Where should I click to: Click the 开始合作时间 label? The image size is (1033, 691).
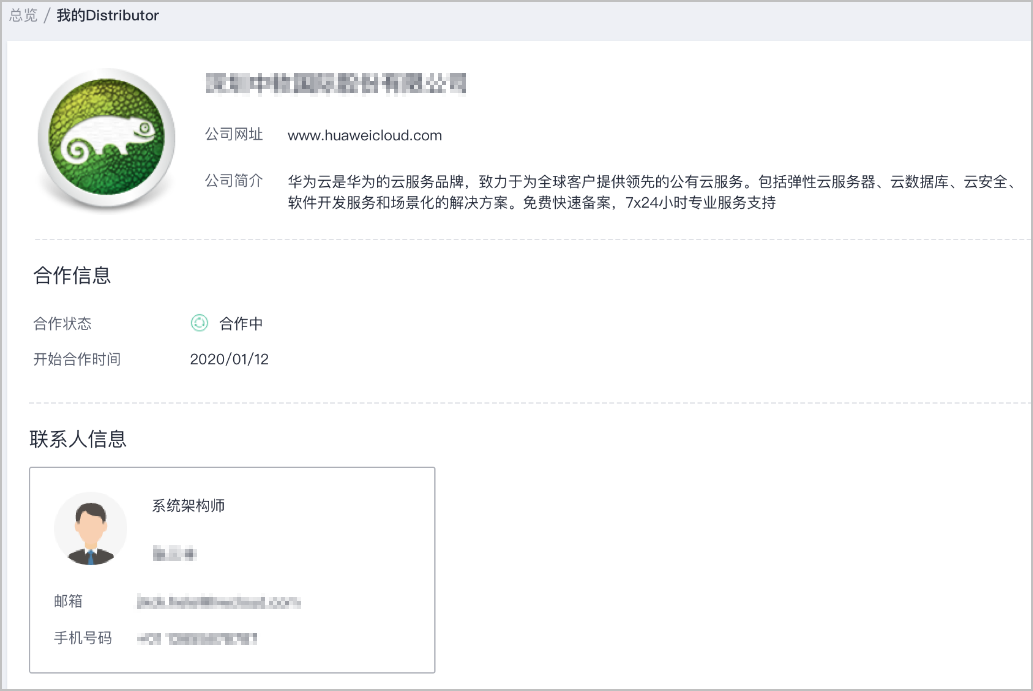[77, 359]
